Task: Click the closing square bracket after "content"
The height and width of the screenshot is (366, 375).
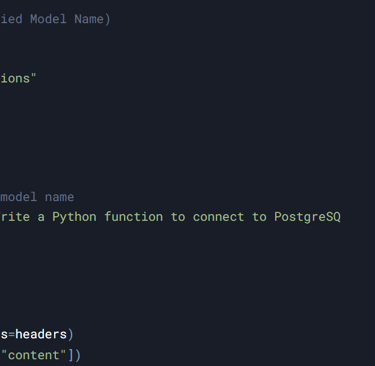Action: point(70,355)
